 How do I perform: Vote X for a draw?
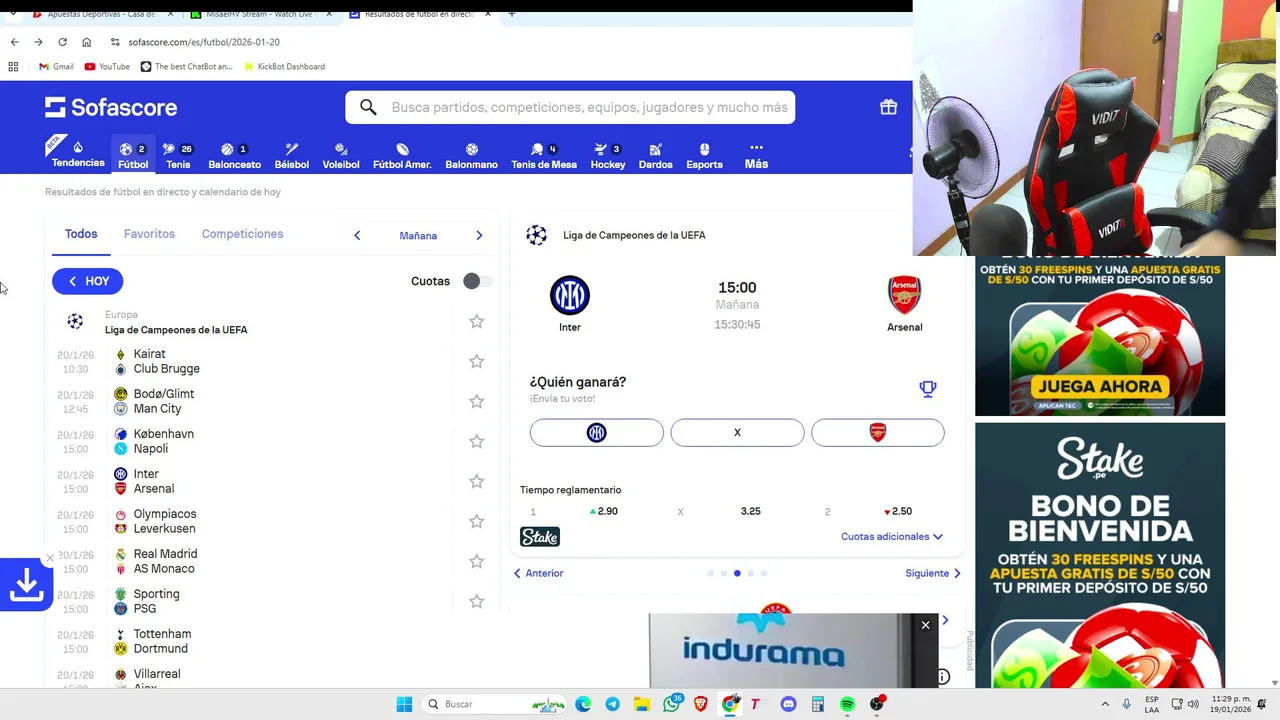(x=737, y=432)
